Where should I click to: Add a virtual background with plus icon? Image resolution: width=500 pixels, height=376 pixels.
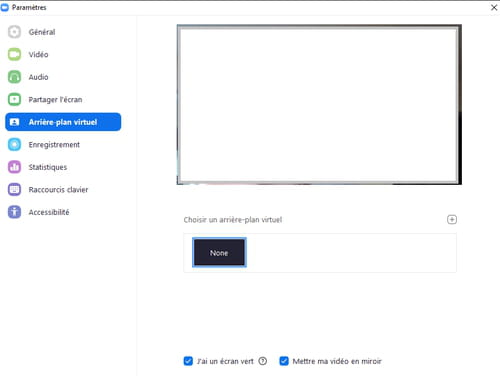click(452, 219)
